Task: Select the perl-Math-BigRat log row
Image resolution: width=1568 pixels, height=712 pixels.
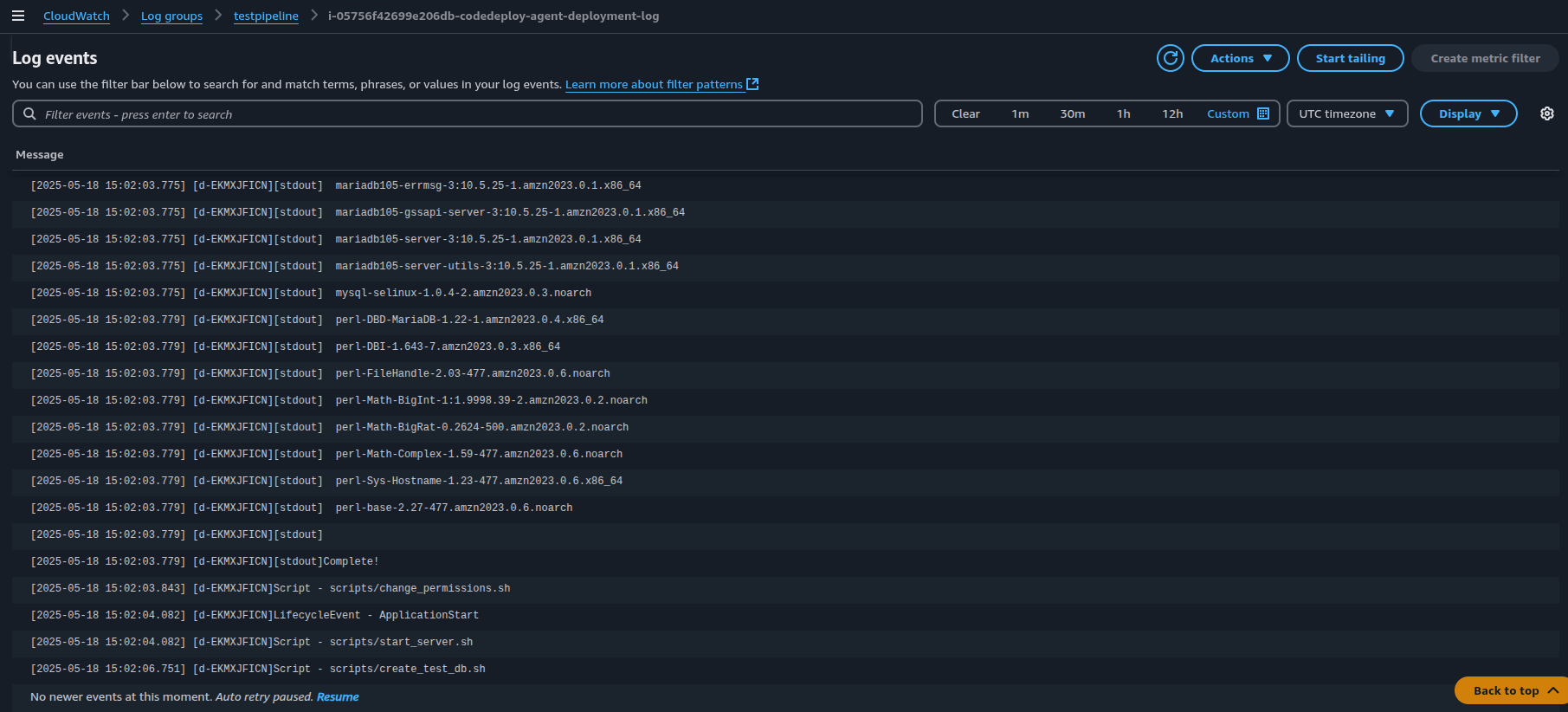Action: coord(785,427)
